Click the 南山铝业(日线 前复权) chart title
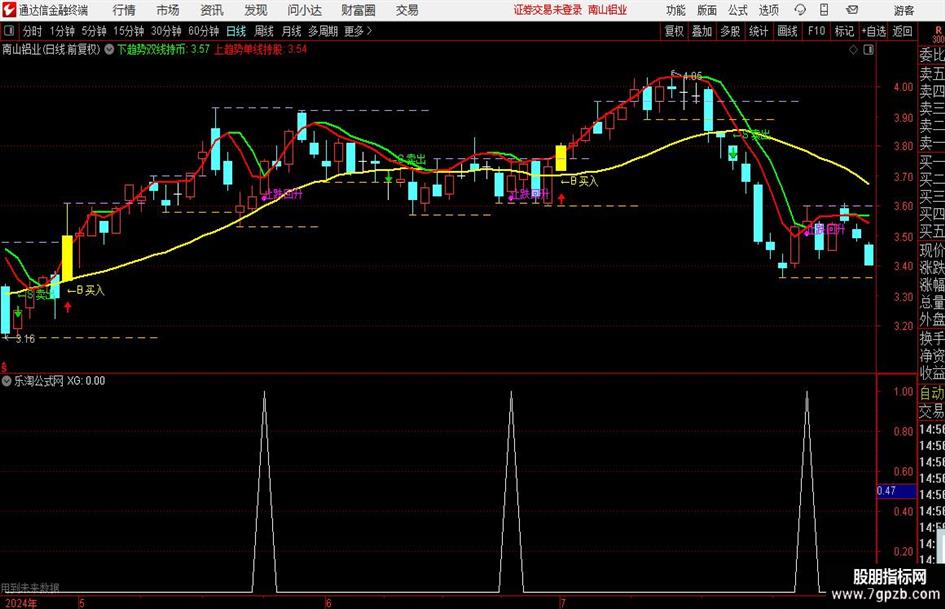This screenshot has width=945, height=609. point(51,49)
